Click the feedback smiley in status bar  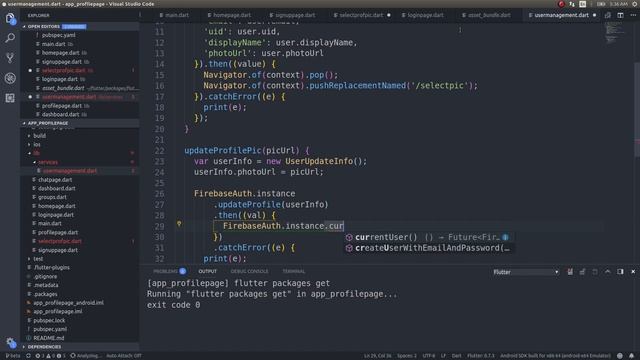pyautogui.click(x=620, y=356)
